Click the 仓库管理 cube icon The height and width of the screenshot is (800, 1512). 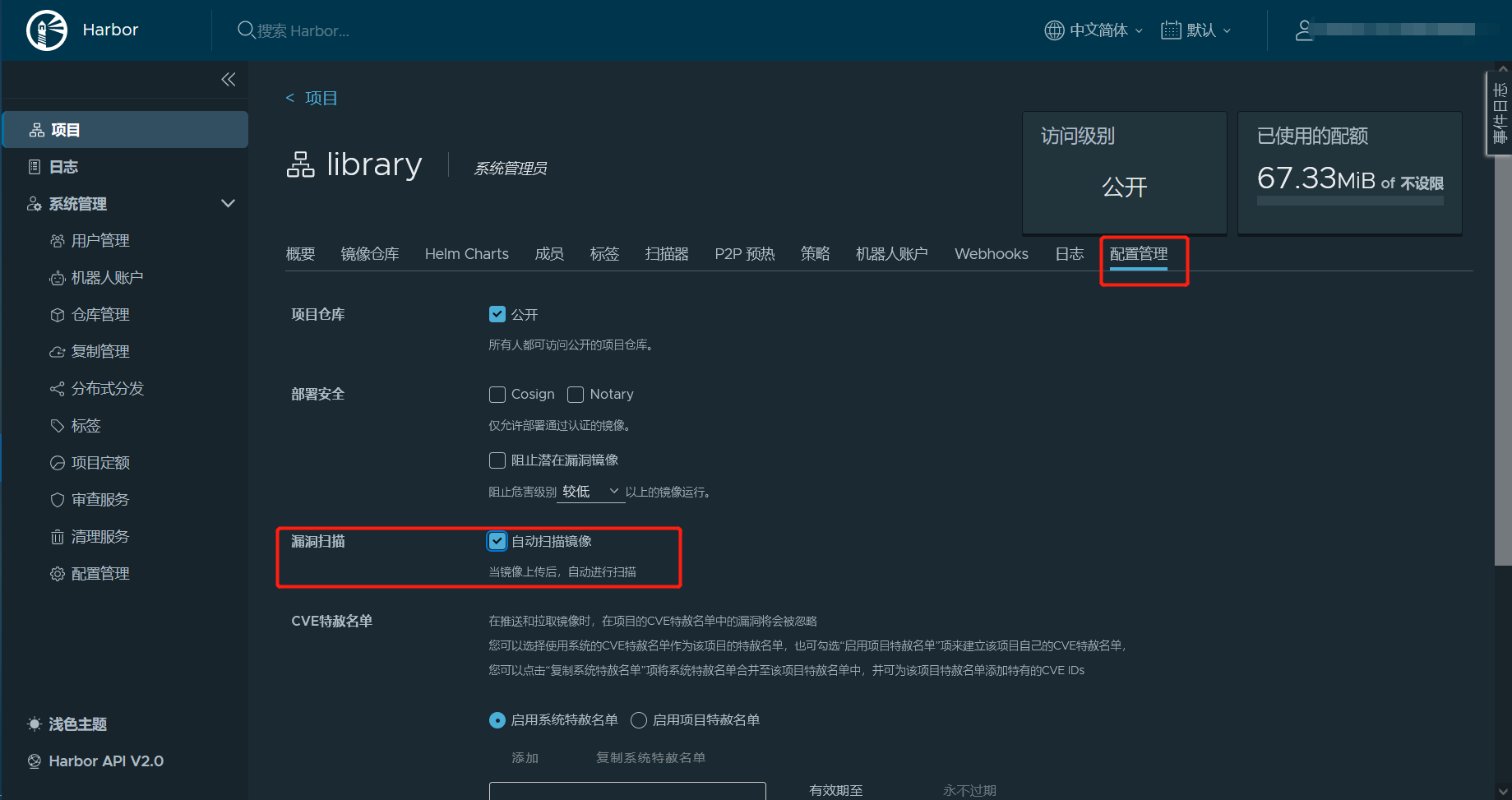tap(58, 315)
